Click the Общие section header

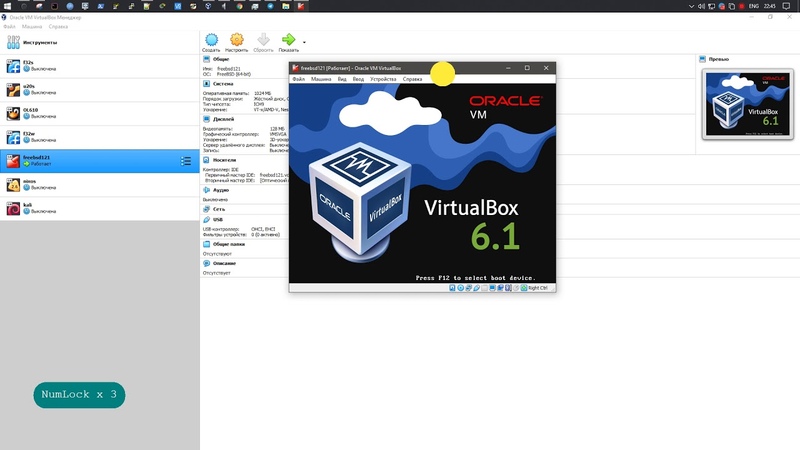click(221, 59)
